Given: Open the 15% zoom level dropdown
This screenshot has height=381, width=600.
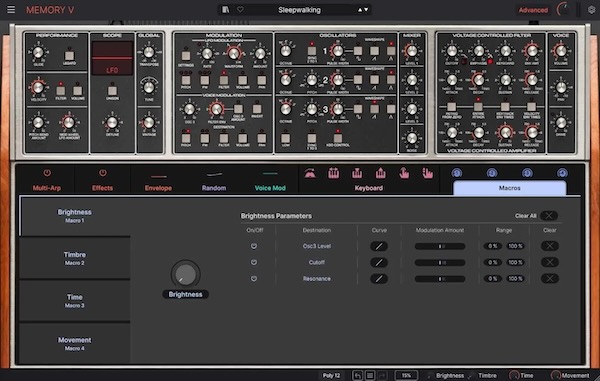Looking at the screenshot, I should (406, 376).
